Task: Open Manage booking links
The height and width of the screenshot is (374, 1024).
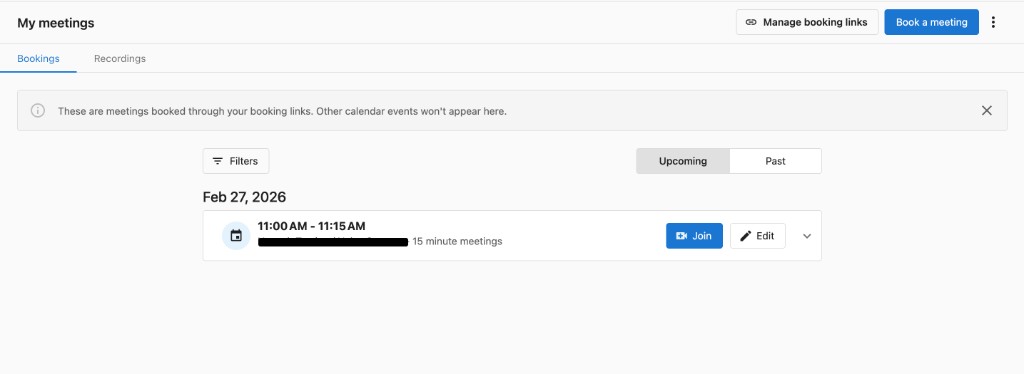Action: point(807,22)
